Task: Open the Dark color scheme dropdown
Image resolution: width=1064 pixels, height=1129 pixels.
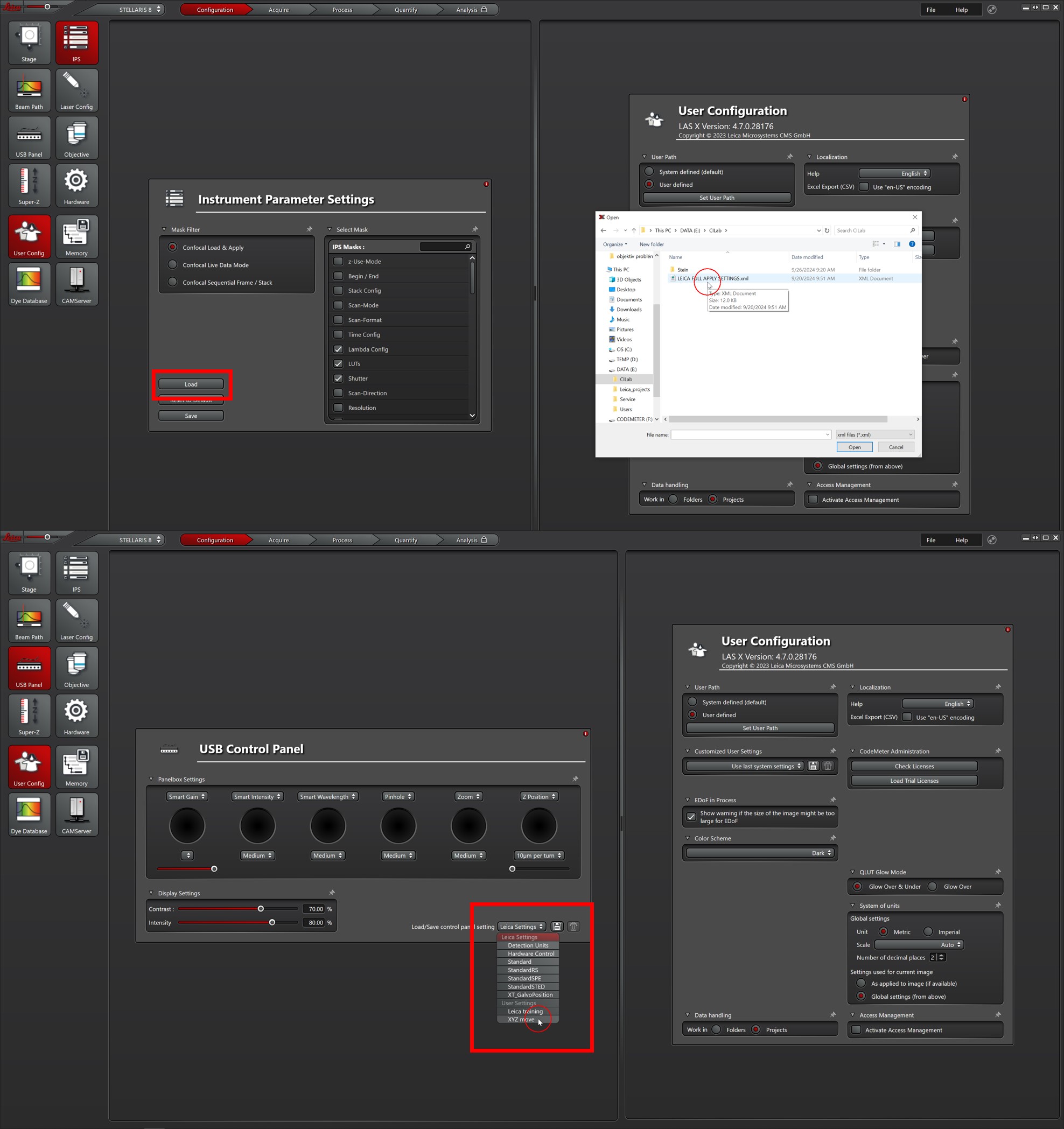Action: coord(760,853)
